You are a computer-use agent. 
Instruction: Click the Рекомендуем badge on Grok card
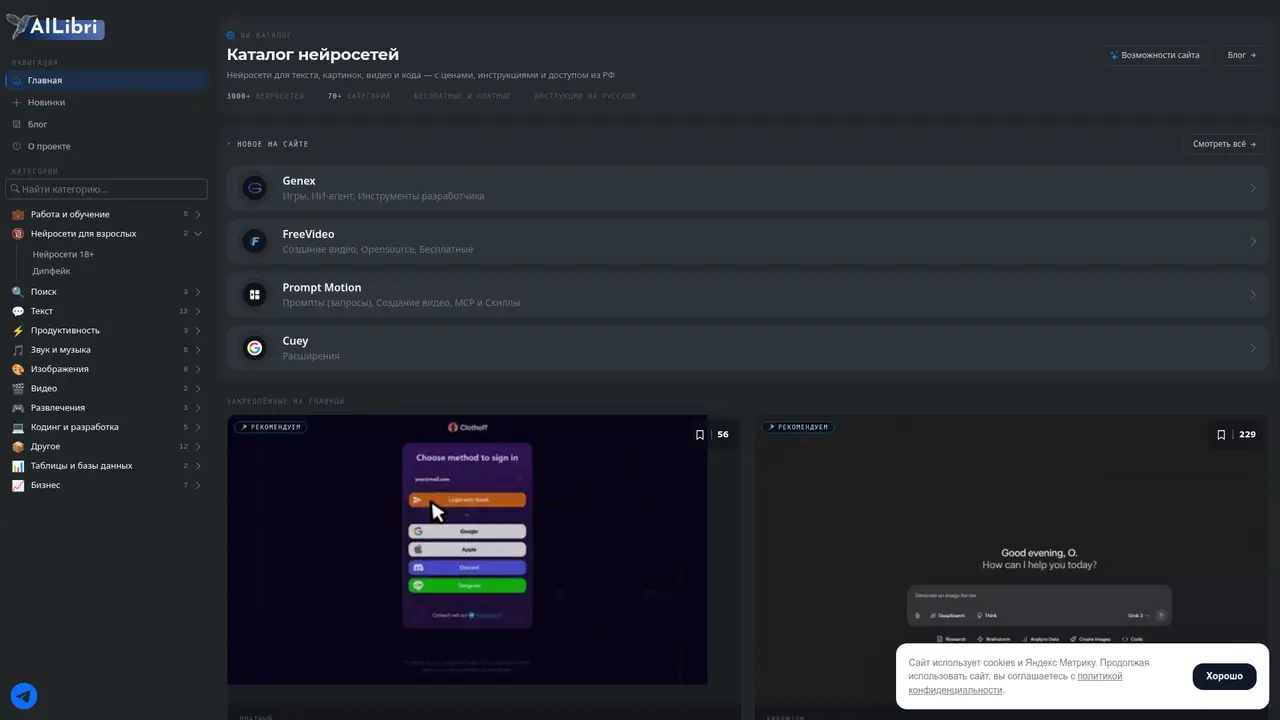click(797, 427)
